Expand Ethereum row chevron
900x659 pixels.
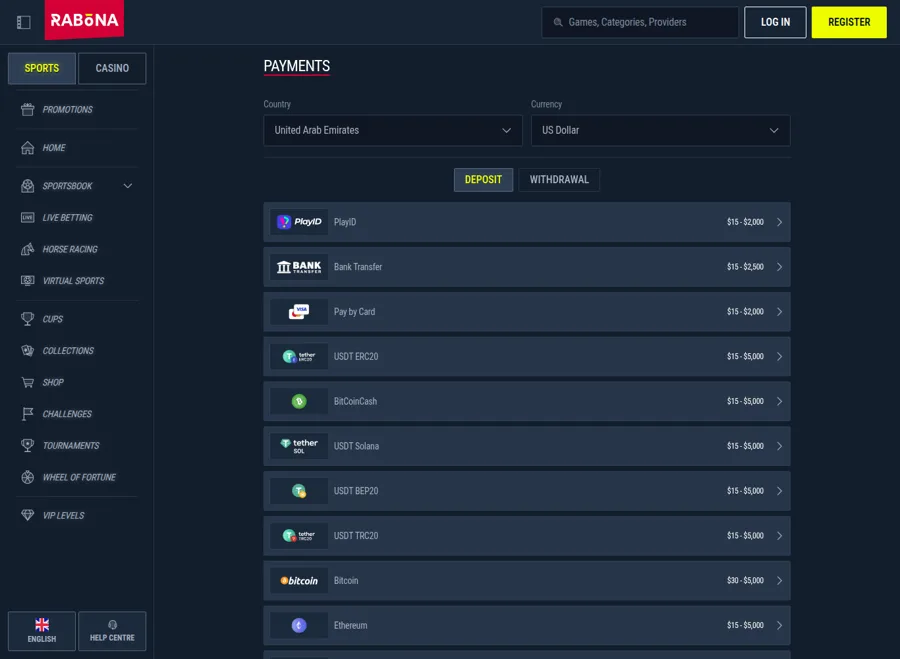[x=779, y=625]
